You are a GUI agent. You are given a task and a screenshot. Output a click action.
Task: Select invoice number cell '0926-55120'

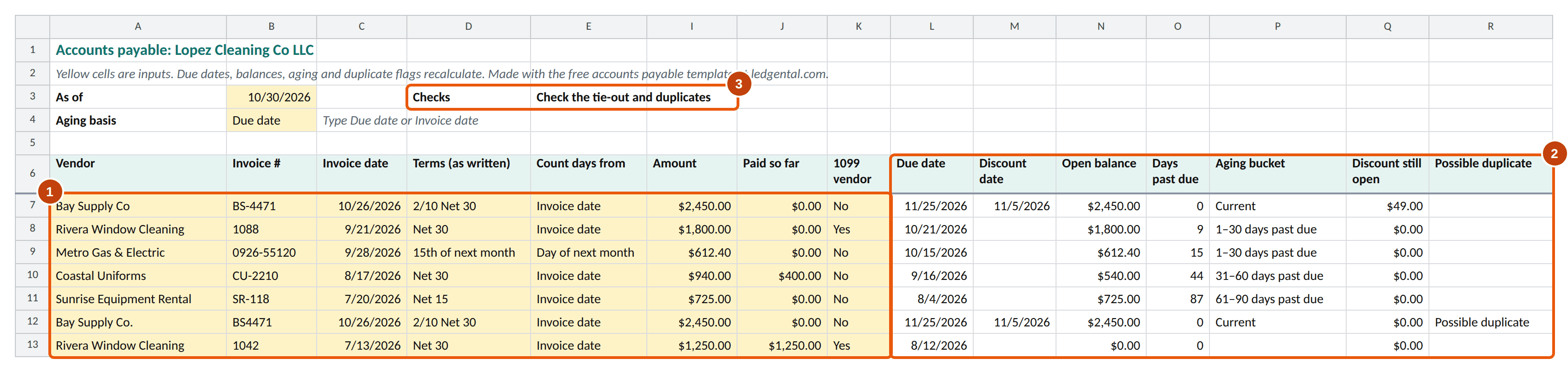pos(272,252)
